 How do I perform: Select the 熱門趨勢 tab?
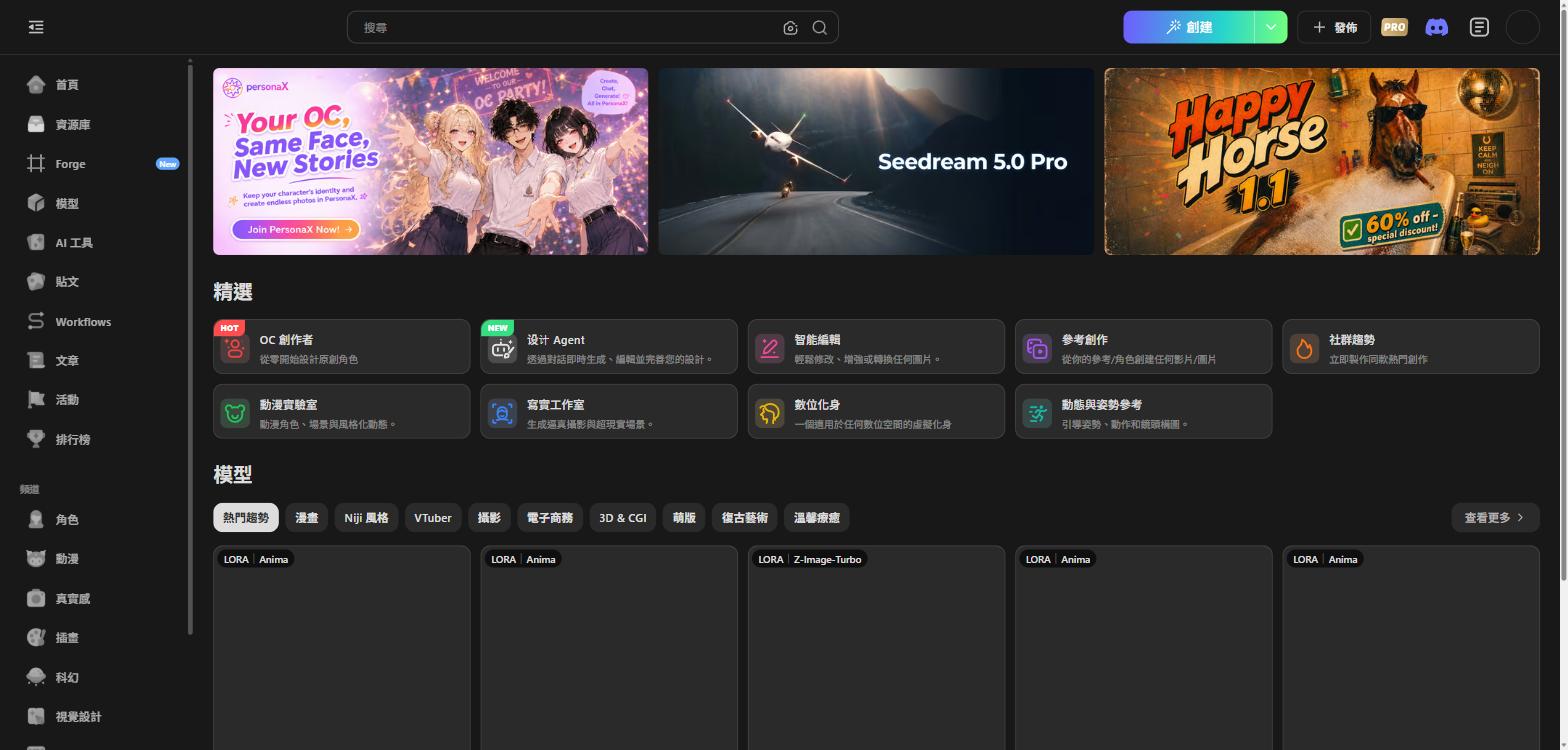point(246,517)
